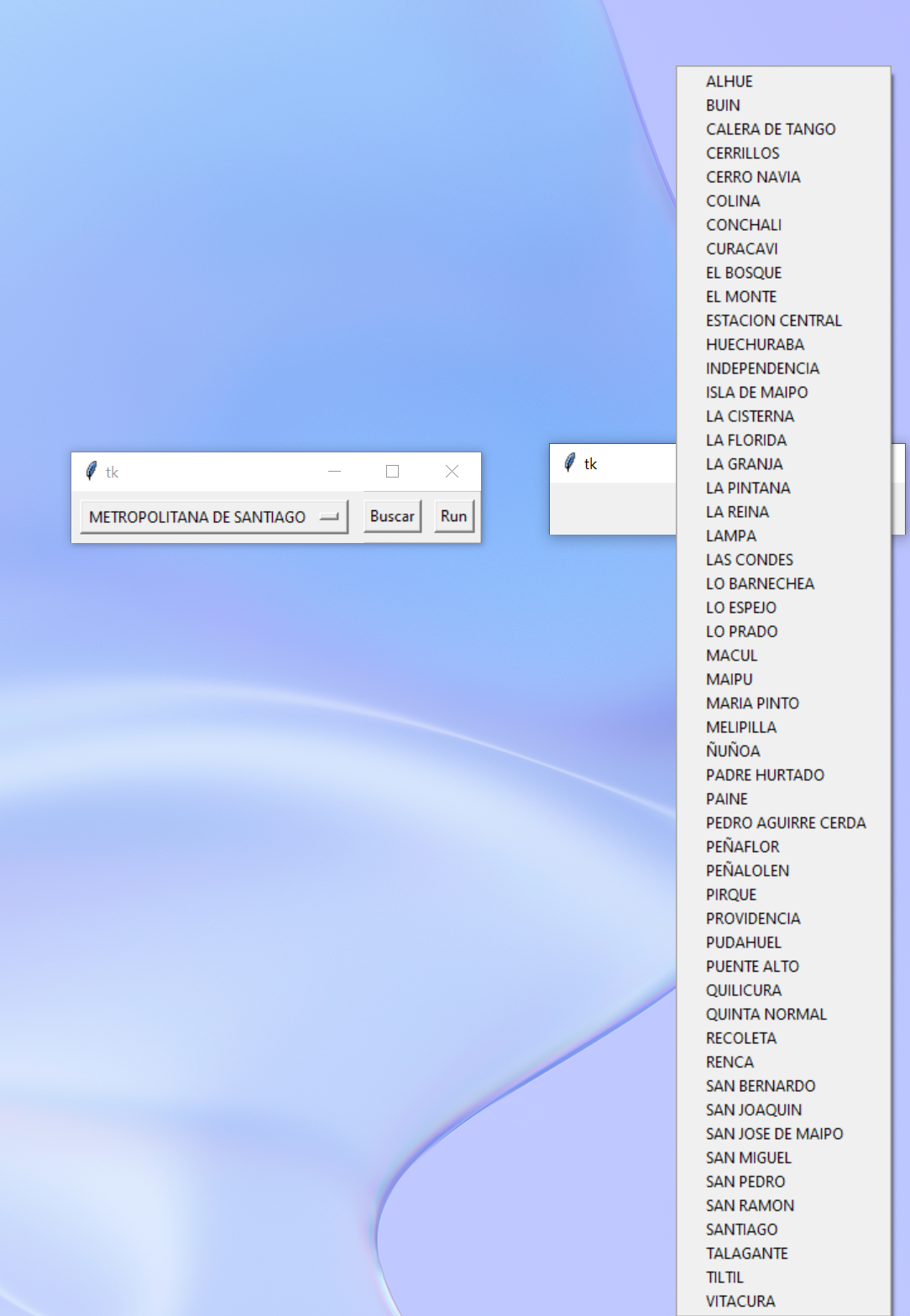Select LA CISTERNA in the menu
Image resolution: width=910 pixels, height=1316 pixels.
tap(783, 416)
